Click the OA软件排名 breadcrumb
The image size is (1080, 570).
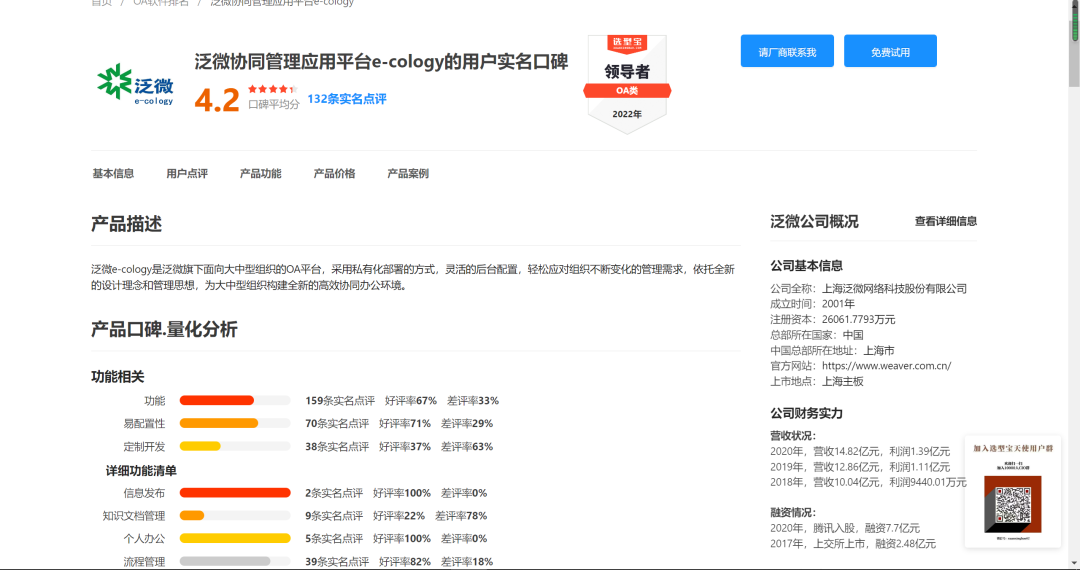coord(160,3)
